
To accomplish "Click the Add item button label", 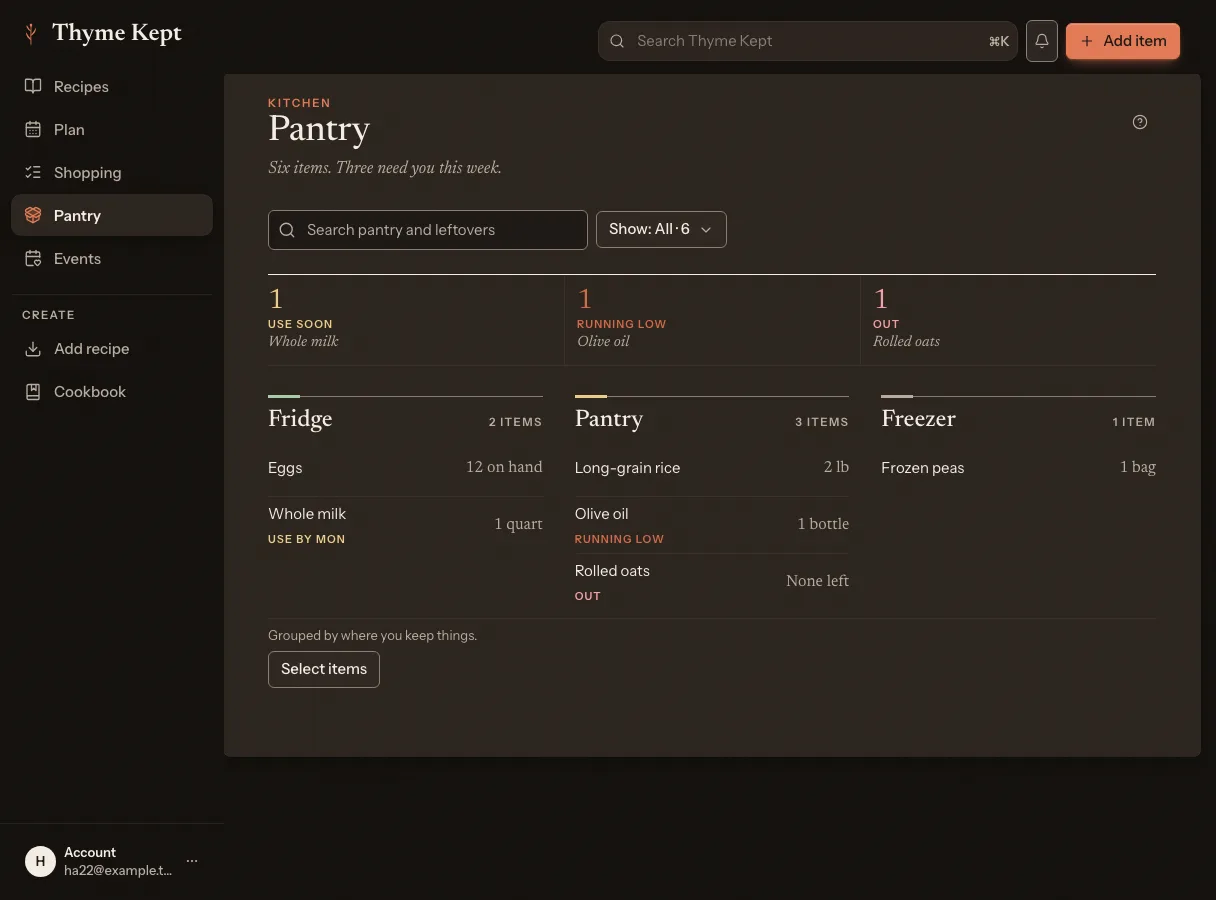I will 1135,41.
